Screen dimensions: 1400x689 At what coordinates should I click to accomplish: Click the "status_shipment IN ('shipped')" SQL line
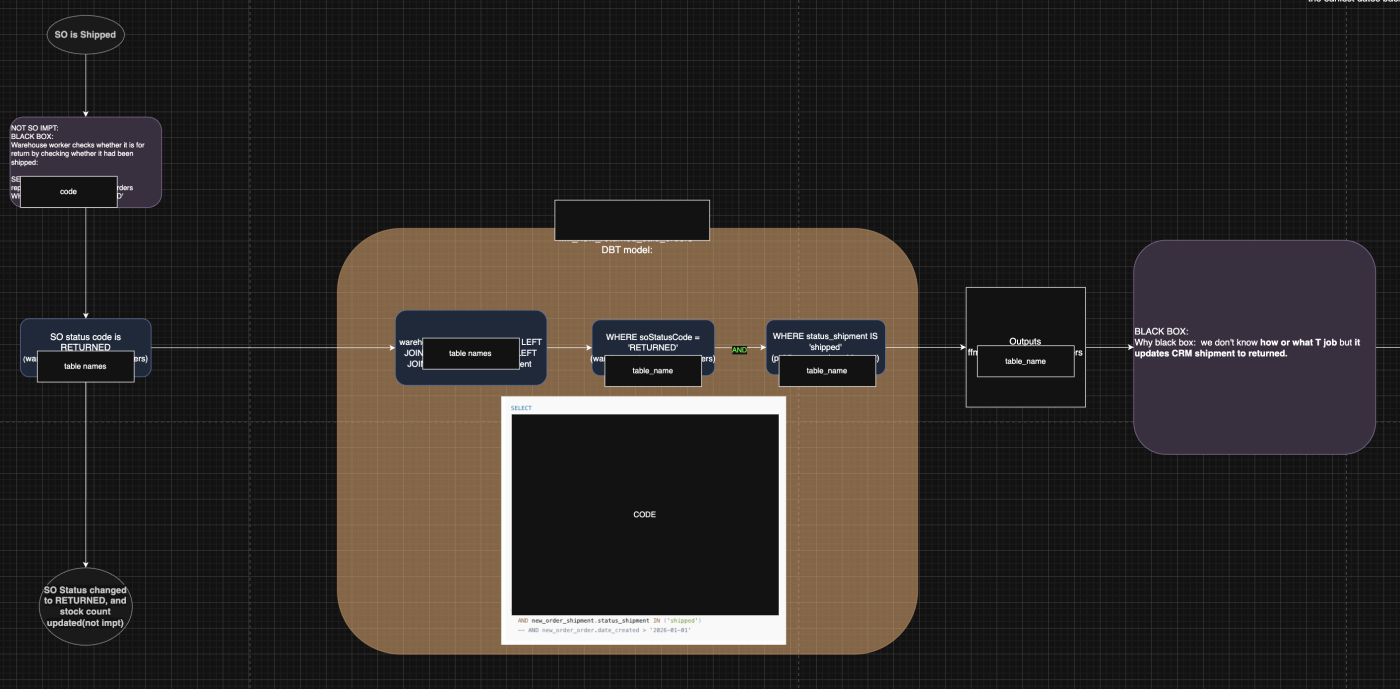609,621
